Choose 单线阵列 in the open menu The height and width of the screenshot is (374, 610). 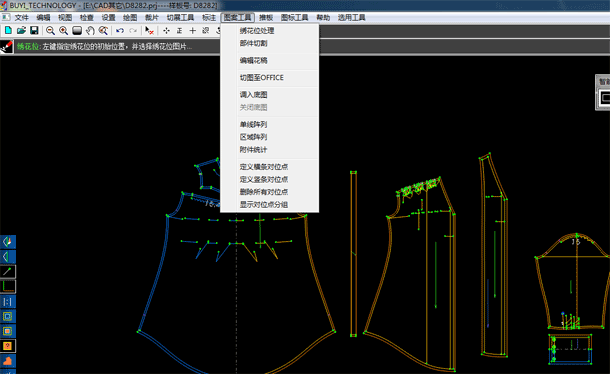(x=253, y=125)
